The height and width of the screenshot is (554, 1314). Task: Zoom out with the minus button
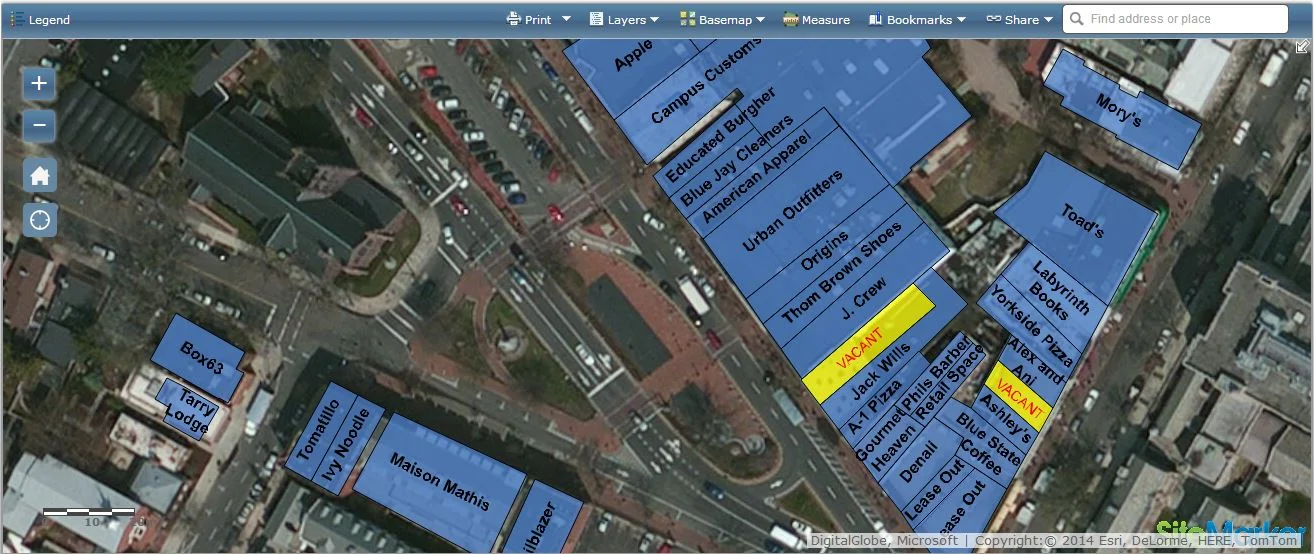39,126
